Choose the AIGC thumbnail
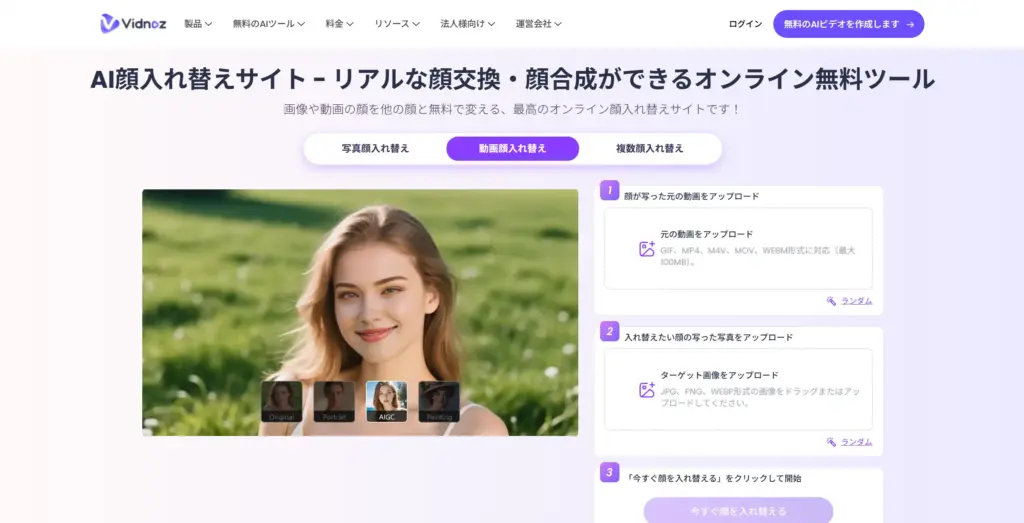 [387, 402]
